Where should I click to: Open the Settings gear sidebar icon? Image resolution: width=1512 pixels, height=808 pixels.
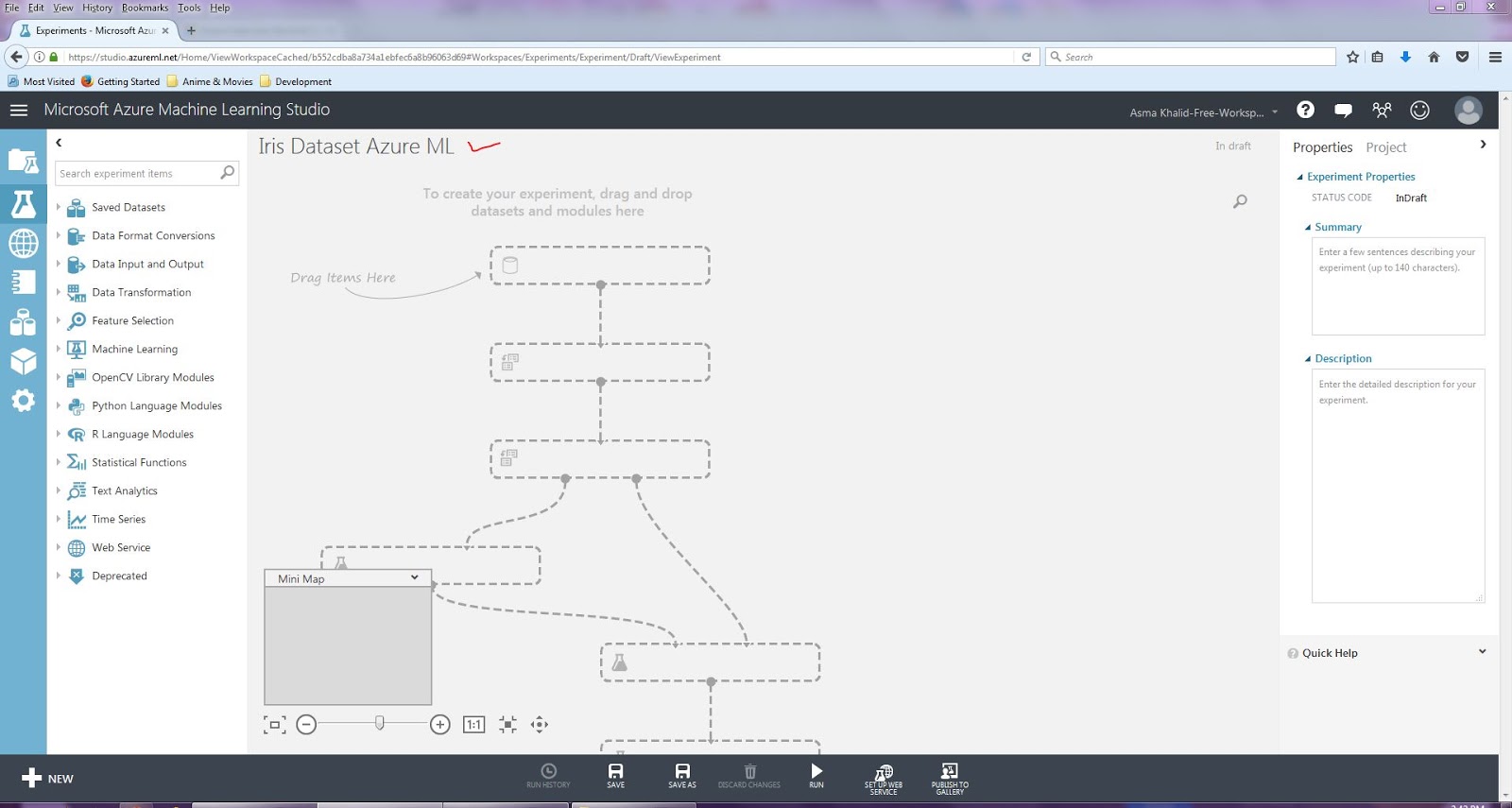click(x=23, y=401)
